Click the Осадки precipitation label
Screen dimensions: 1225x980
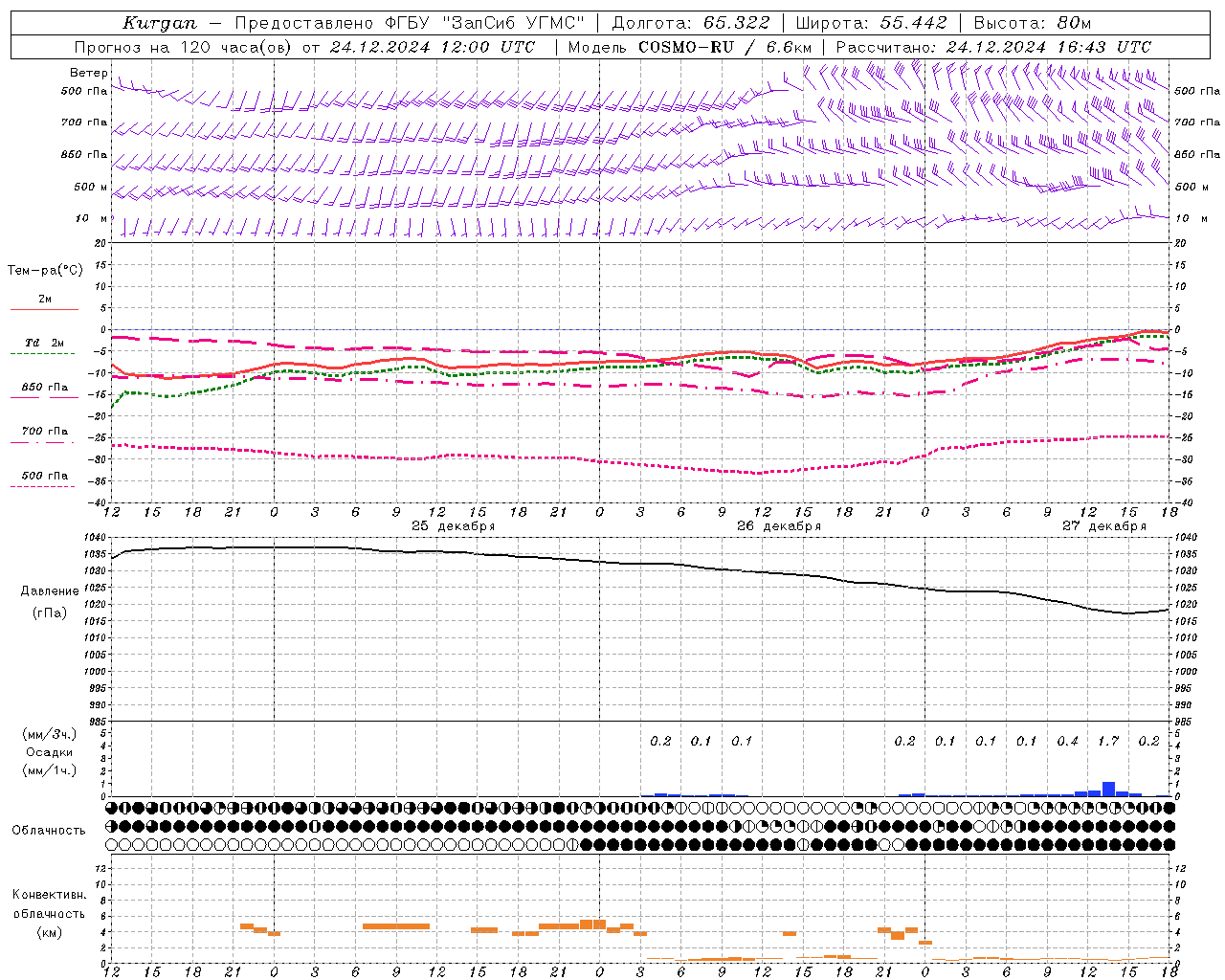coord(50,752)
